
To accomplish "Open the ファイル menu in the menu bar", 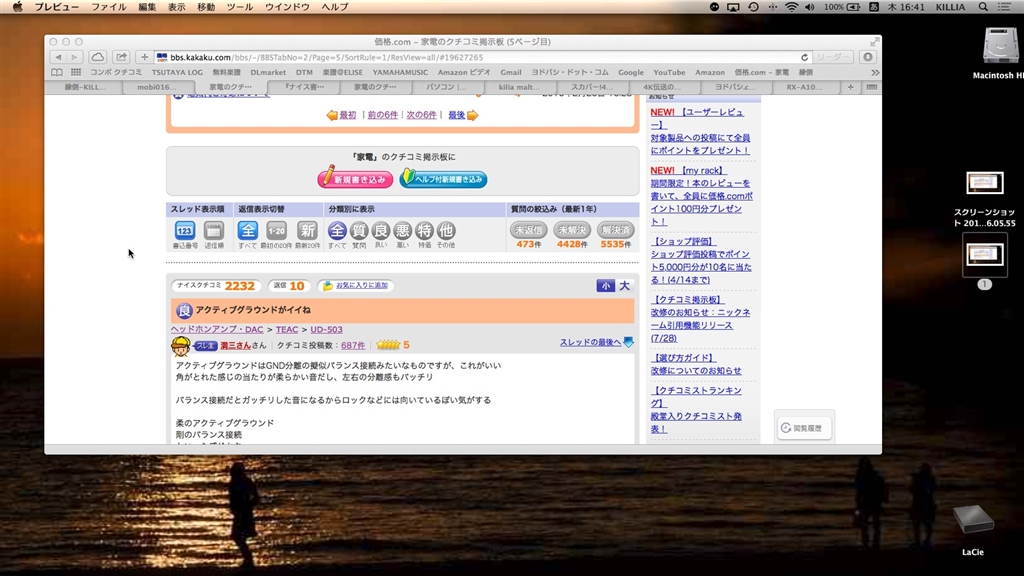I will 108,7.
